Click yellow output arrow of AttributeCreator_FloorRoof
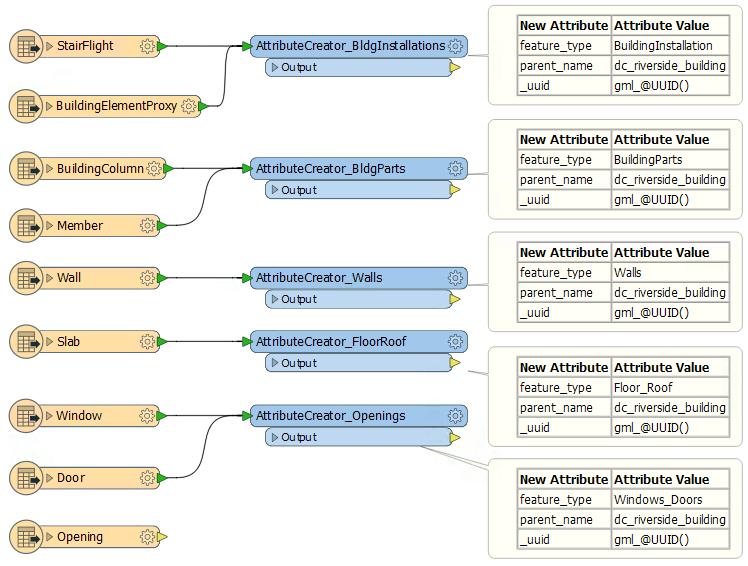748x566 pixels. 455,363
